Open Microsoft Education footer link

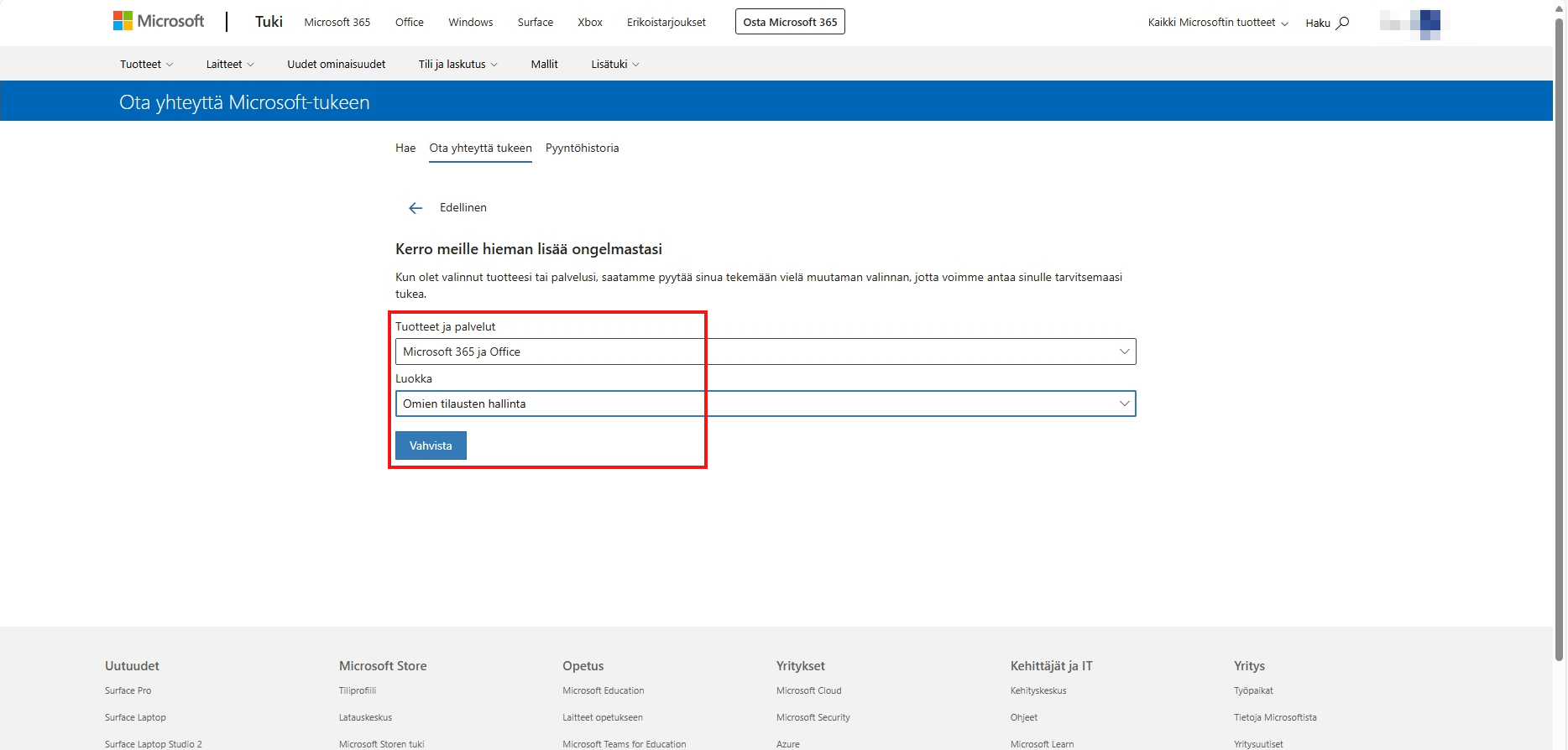point(604,690)
